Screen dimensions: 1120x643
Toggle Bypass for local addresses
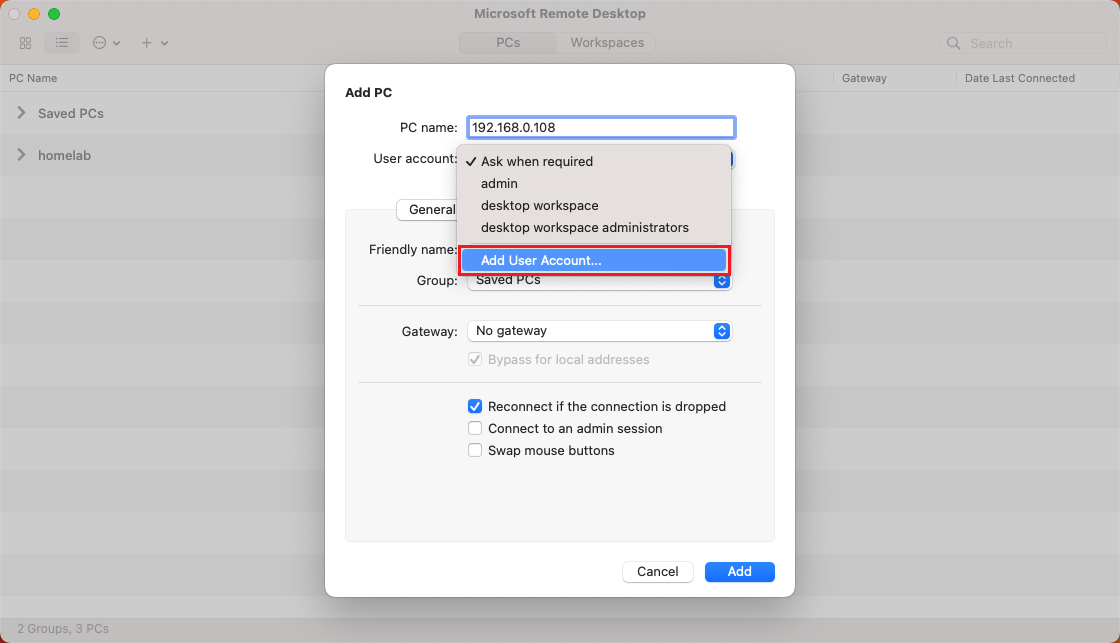point(475,359)
